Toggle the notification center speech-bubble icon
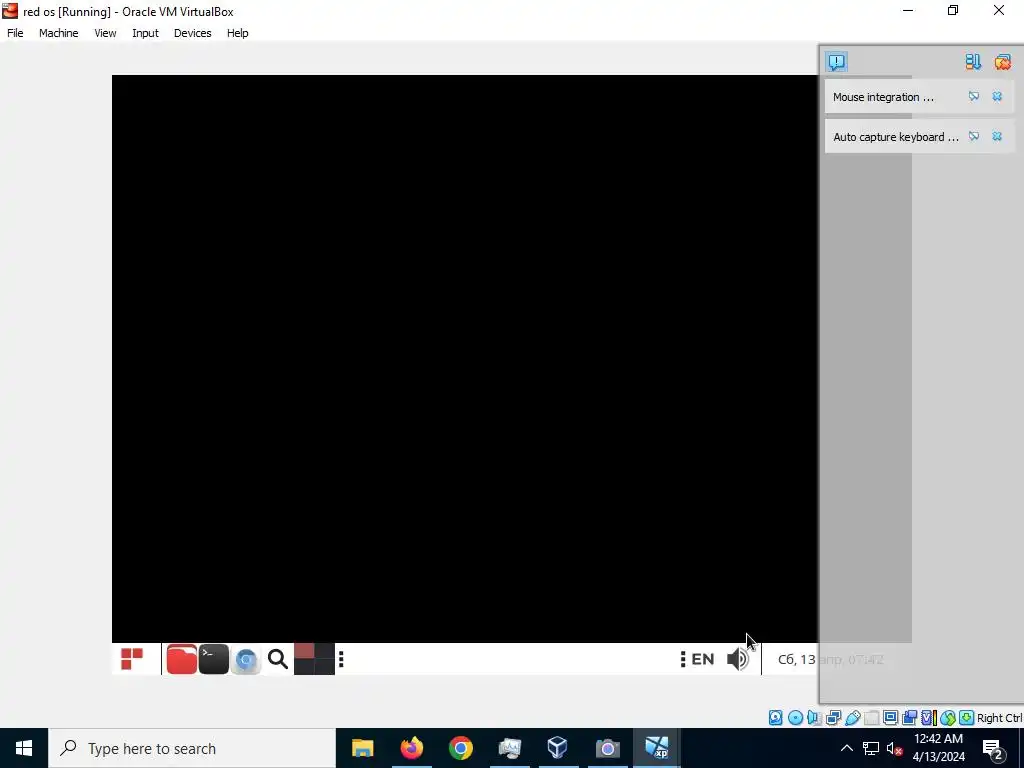The image size is (1024, 768). tap(837, 61)
